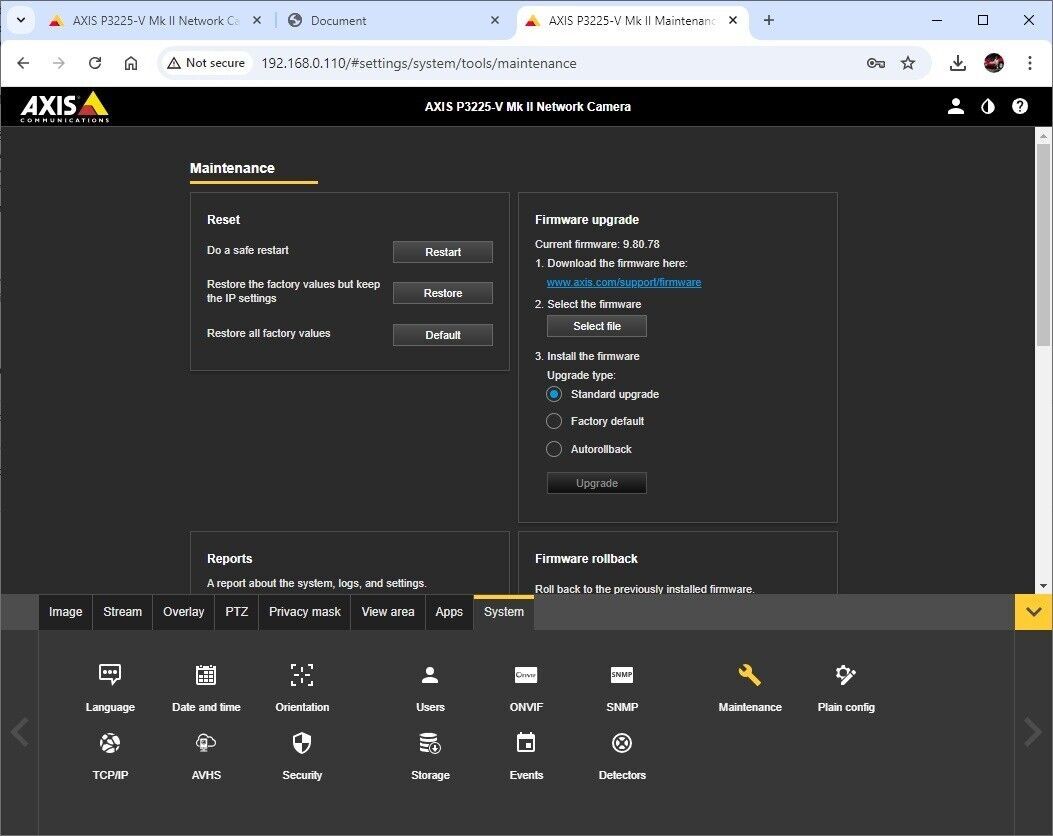This screenshot has width=1053, height=836.
Task: Open the Detectors settings icon
Action: click(622, 743)
